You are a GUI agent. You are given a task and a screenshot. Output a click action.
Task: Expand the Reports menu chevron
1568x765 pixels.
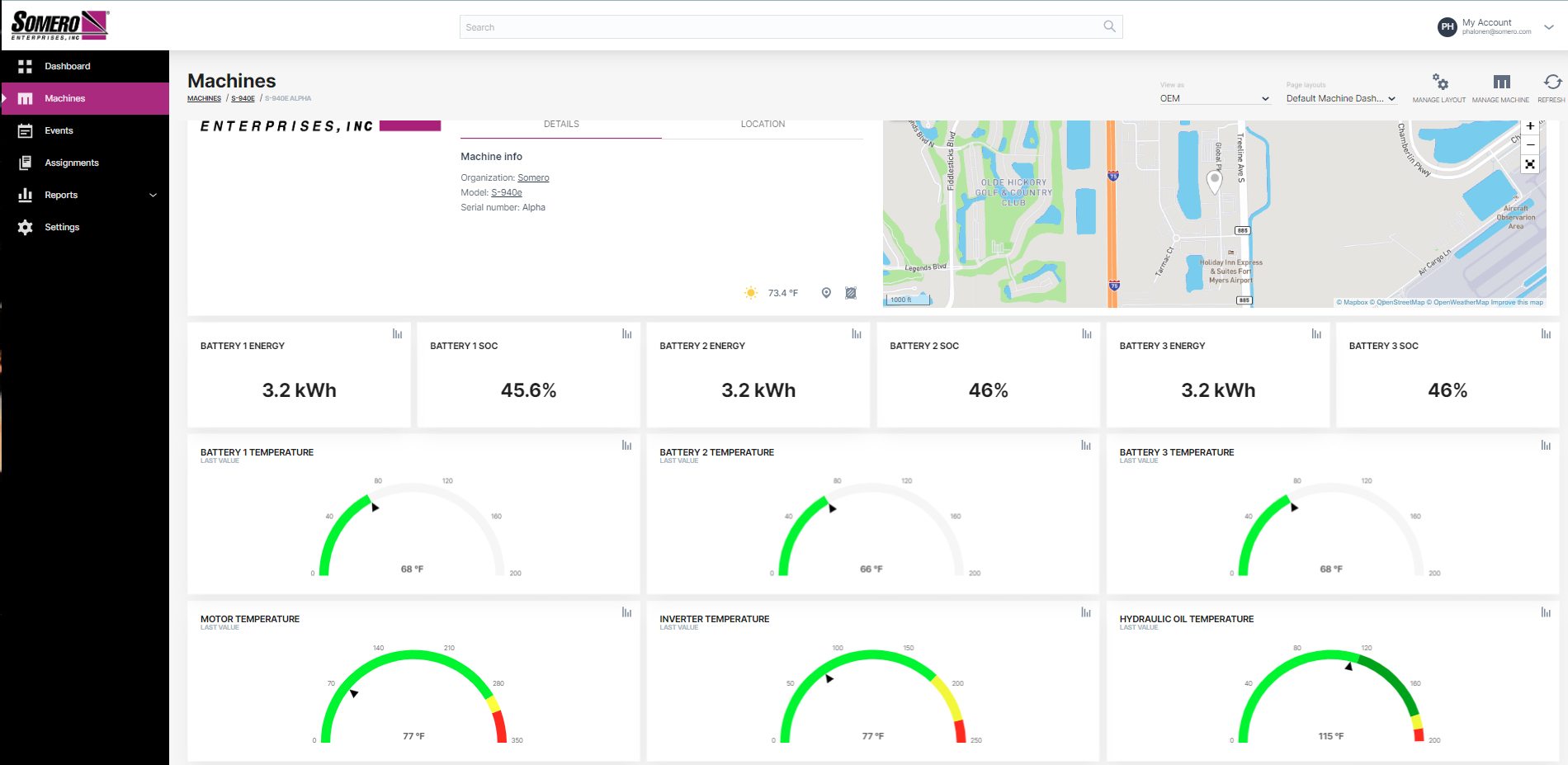(153, 196)
